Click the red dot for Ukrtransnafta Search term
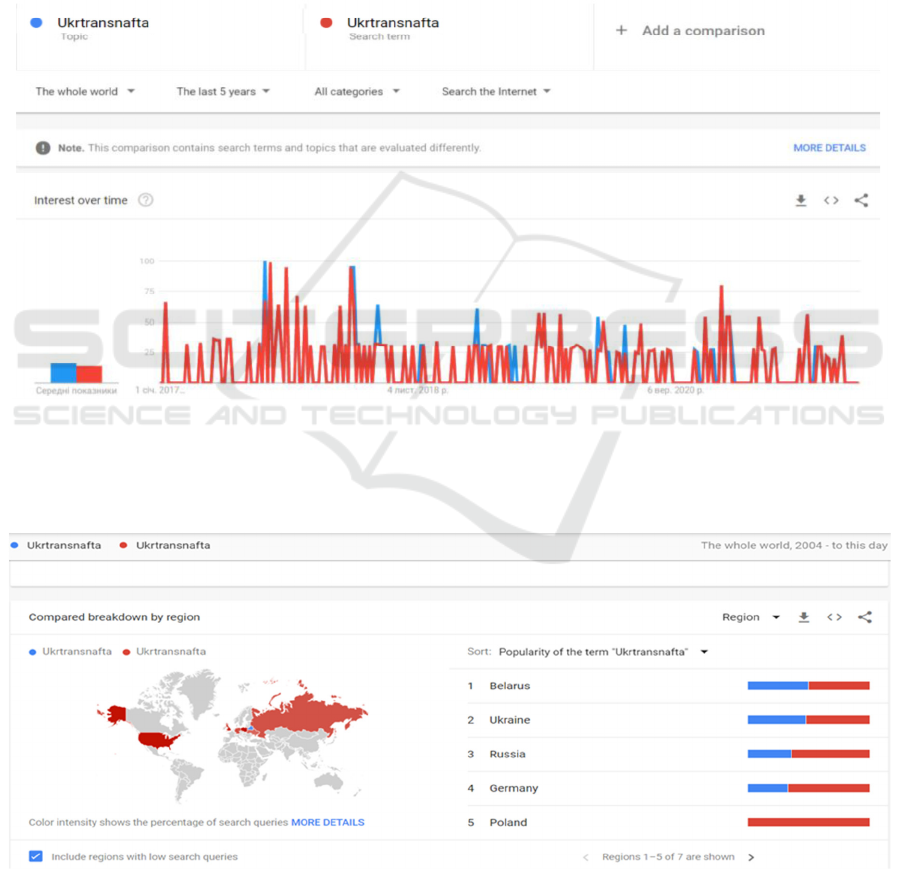The height and width of the screenshot is (869, 901). [x=326, y=23]
